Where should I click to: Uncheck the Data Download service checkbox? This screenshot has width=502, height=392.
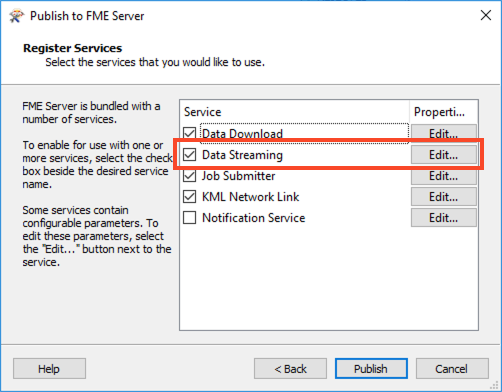point(190,133)
